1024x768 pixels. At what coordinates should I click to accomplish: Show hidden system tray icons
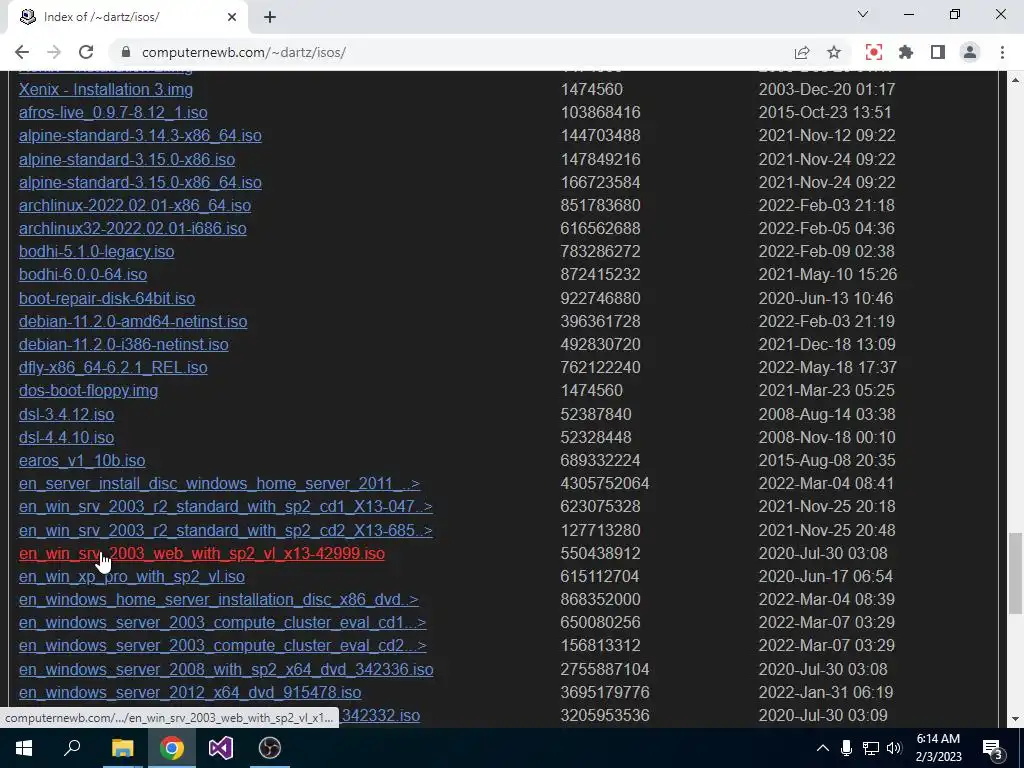(x=823, y=748)
